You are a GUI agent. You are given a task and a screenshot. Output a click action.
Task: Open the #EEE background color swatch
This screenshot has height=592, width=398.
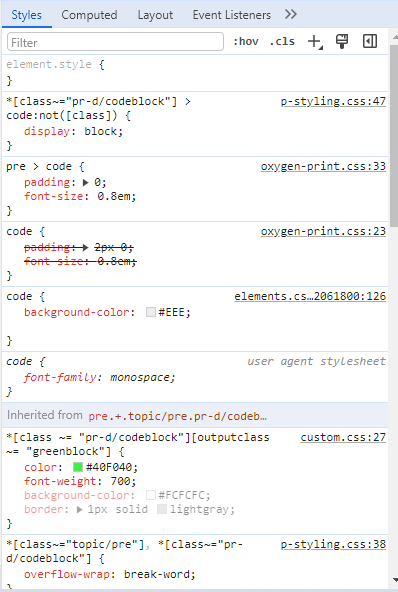(151, 312)
